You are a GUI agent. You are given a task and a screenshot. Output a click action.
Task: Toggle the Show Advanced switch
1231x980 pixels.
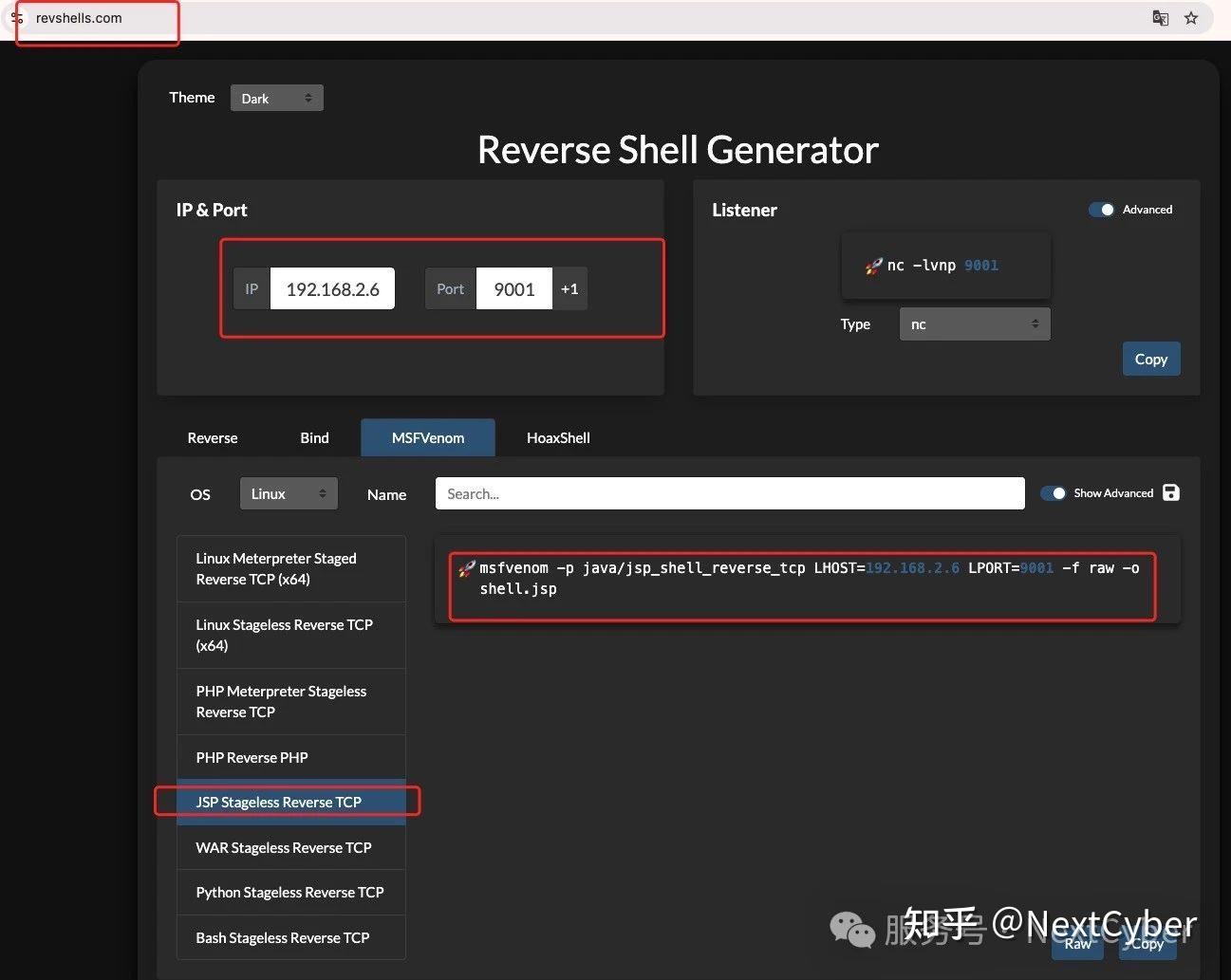(1053, 493)
